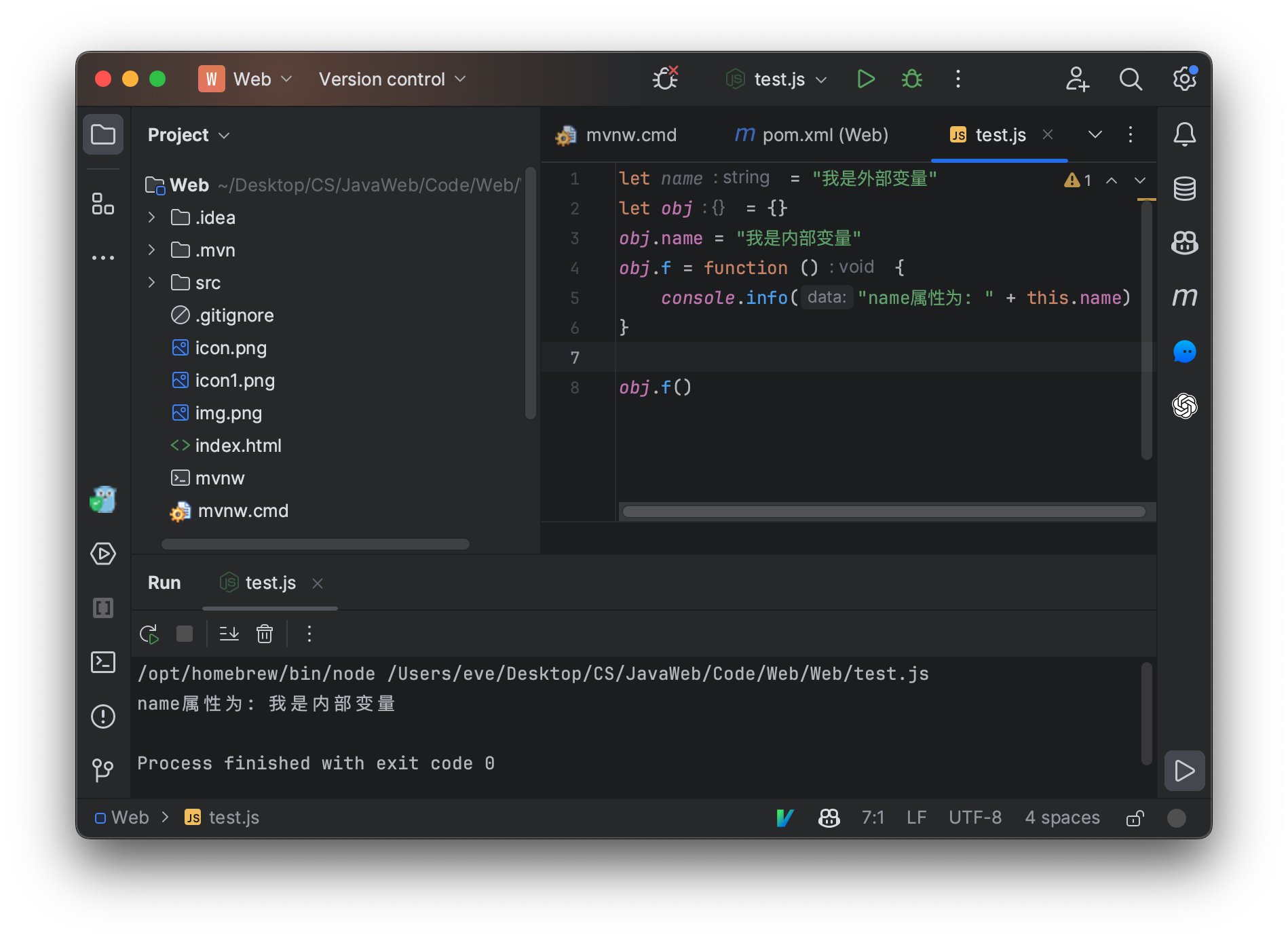The image size is (1288, 939).
Task: Open the Copilot tool window in right sidebar
Action: [1185, 243]
